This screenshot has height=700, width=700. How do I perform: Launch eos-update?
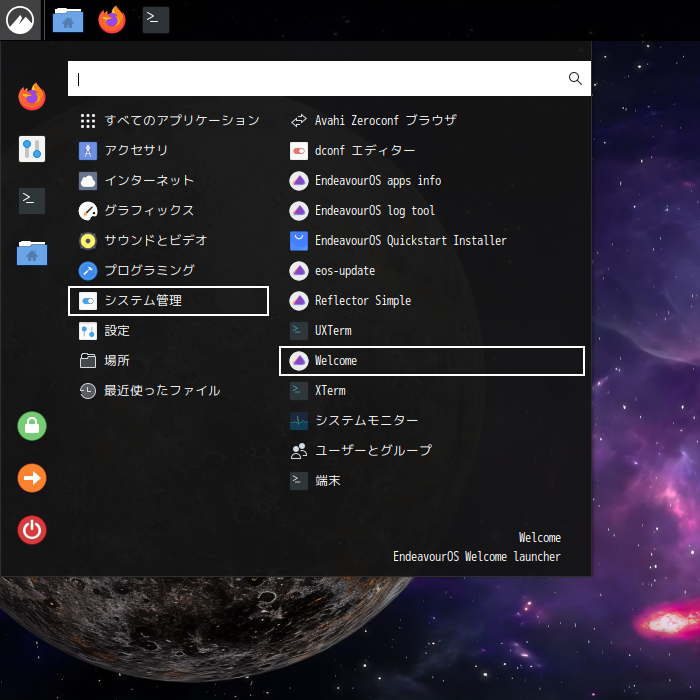pyautogui.click(x=432, y=271)
